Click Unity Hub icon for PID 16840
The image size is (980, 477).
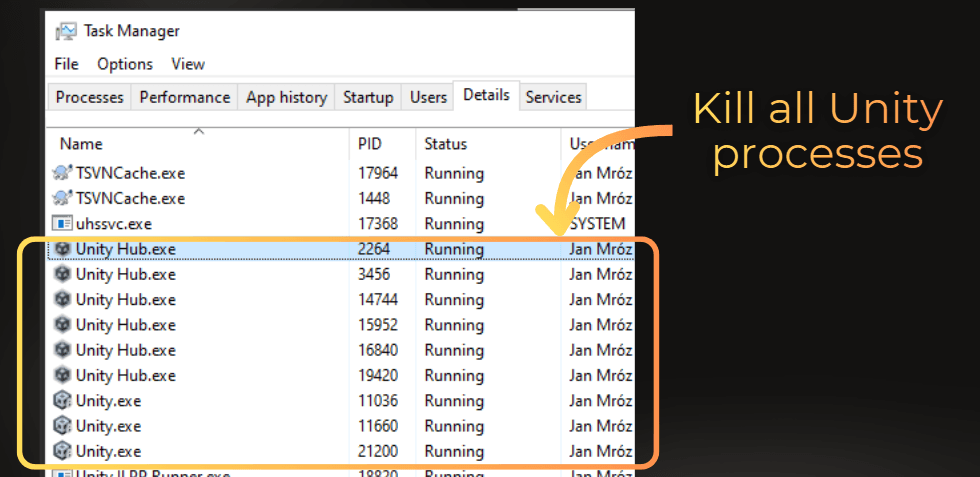click(62, 350)
